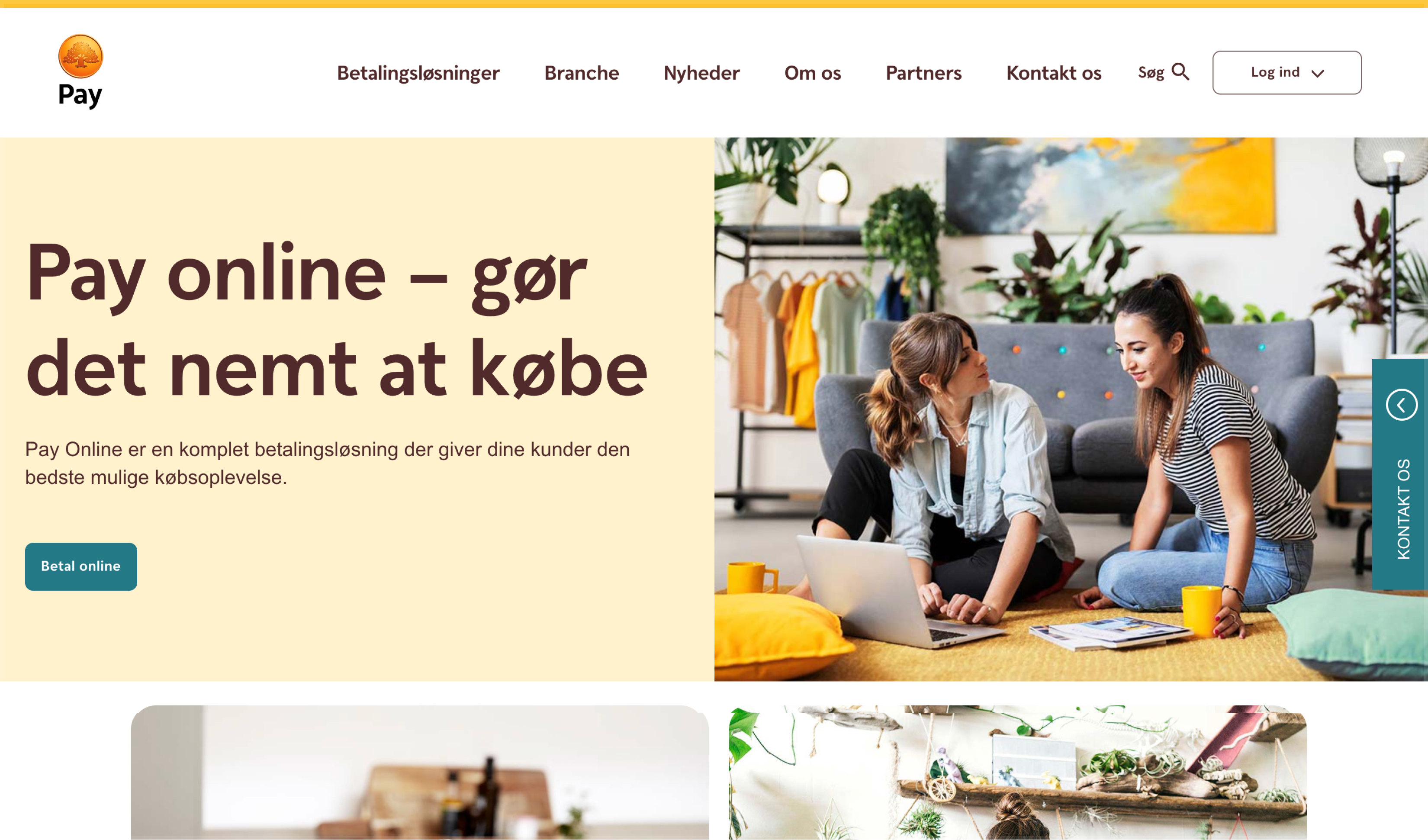Click the Pay online hero headline
Image resolution: width=1428 pixels, height=840 pixels.
point(337,320)
